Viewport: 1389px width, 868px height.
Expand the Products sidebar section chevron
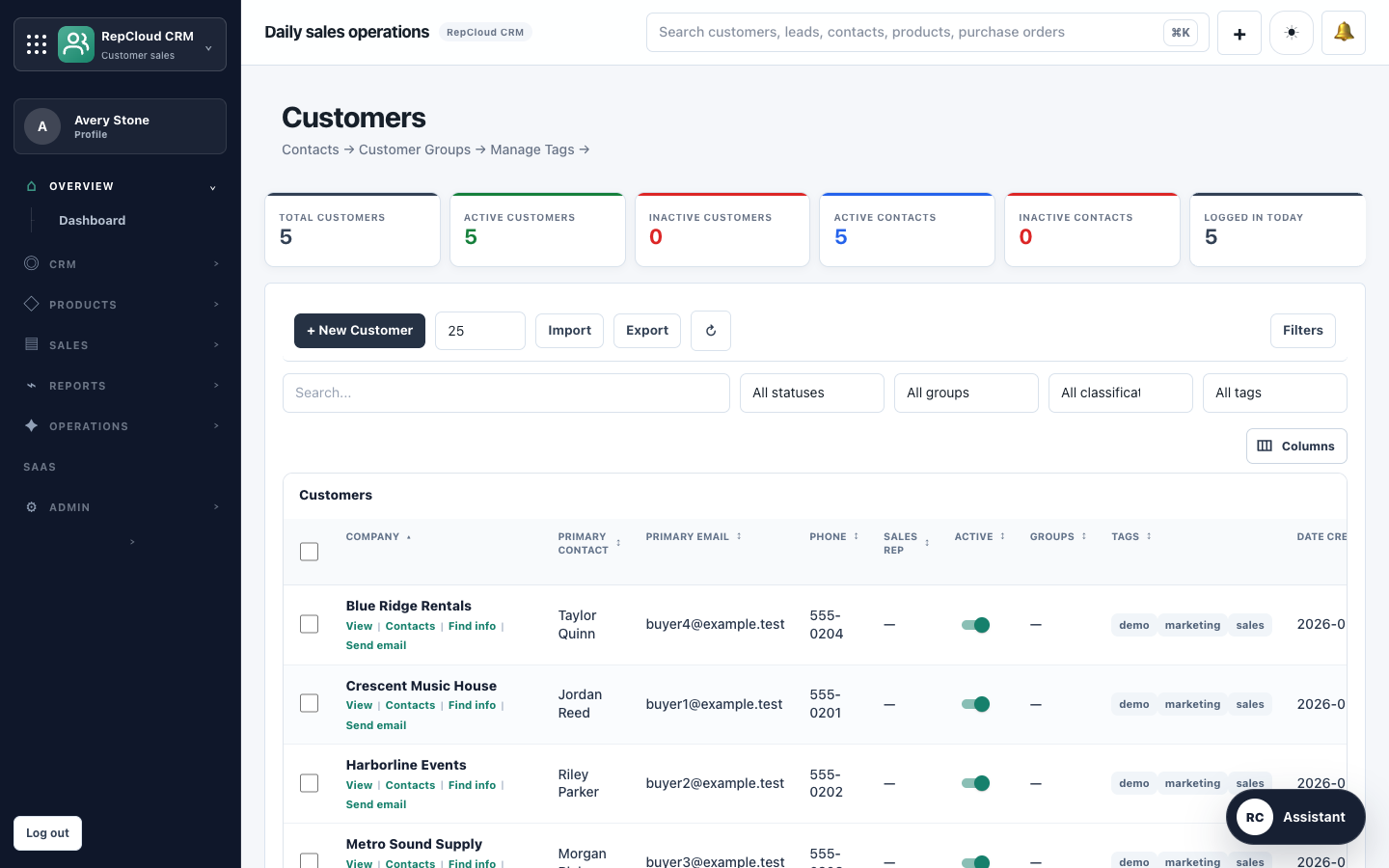pyautogui.click(x=216, y=304)
